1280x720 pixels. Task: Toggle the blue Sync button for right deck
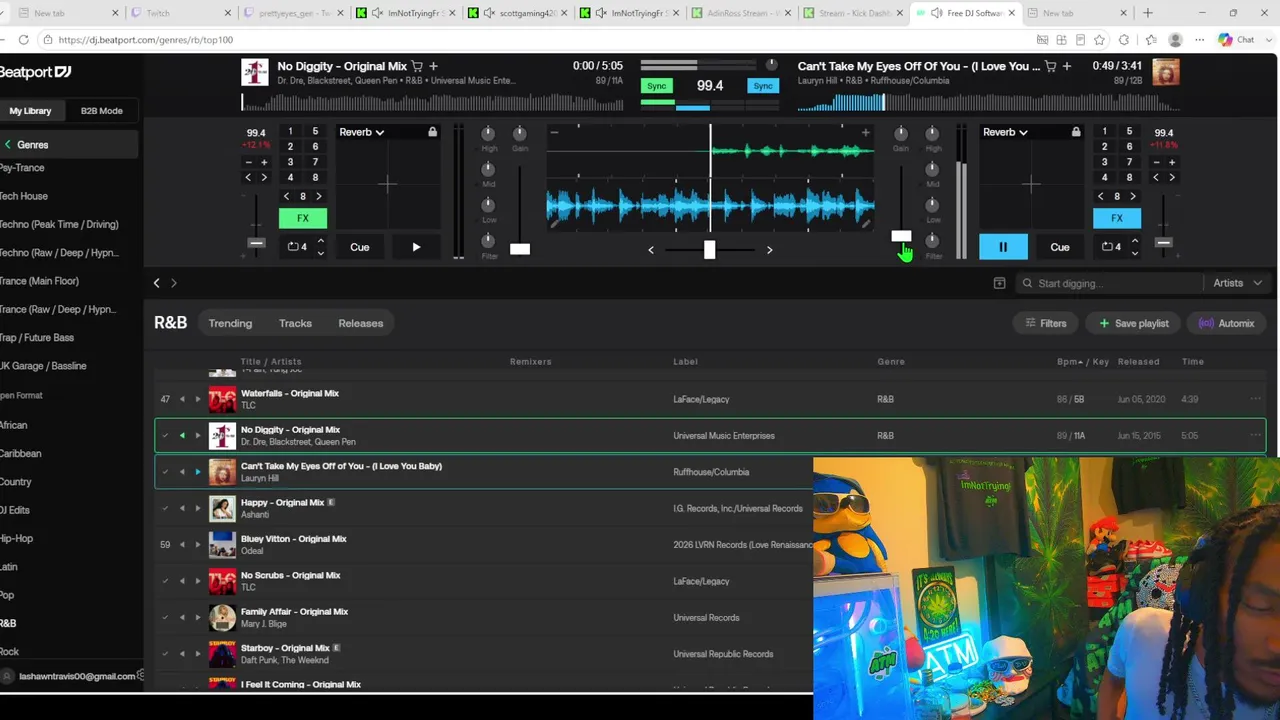tap(763, 86)
